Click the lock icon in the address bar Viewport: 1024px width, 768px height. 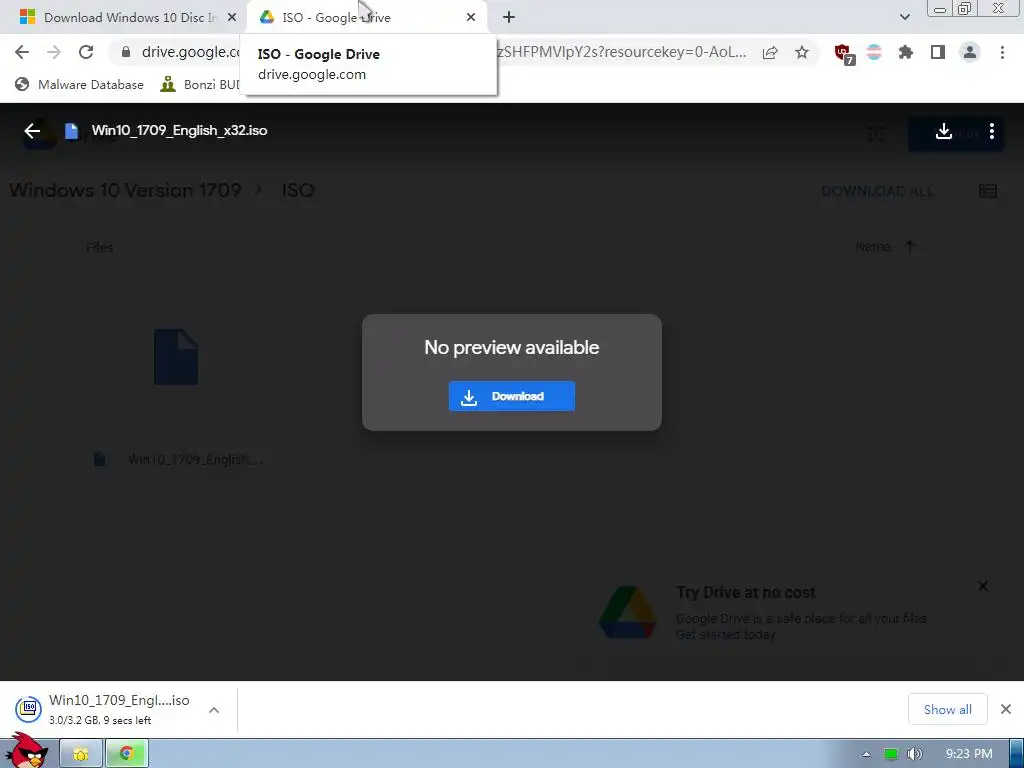(126, 52)
